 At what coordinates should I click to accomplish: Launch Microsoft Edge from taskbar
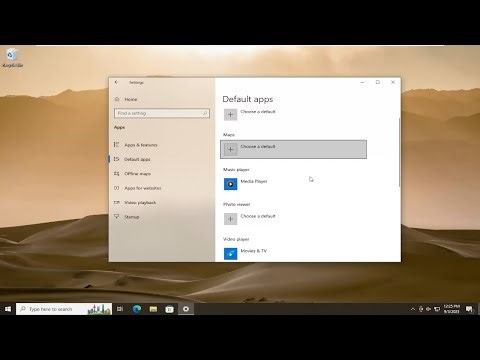click(x=137, y=309)
